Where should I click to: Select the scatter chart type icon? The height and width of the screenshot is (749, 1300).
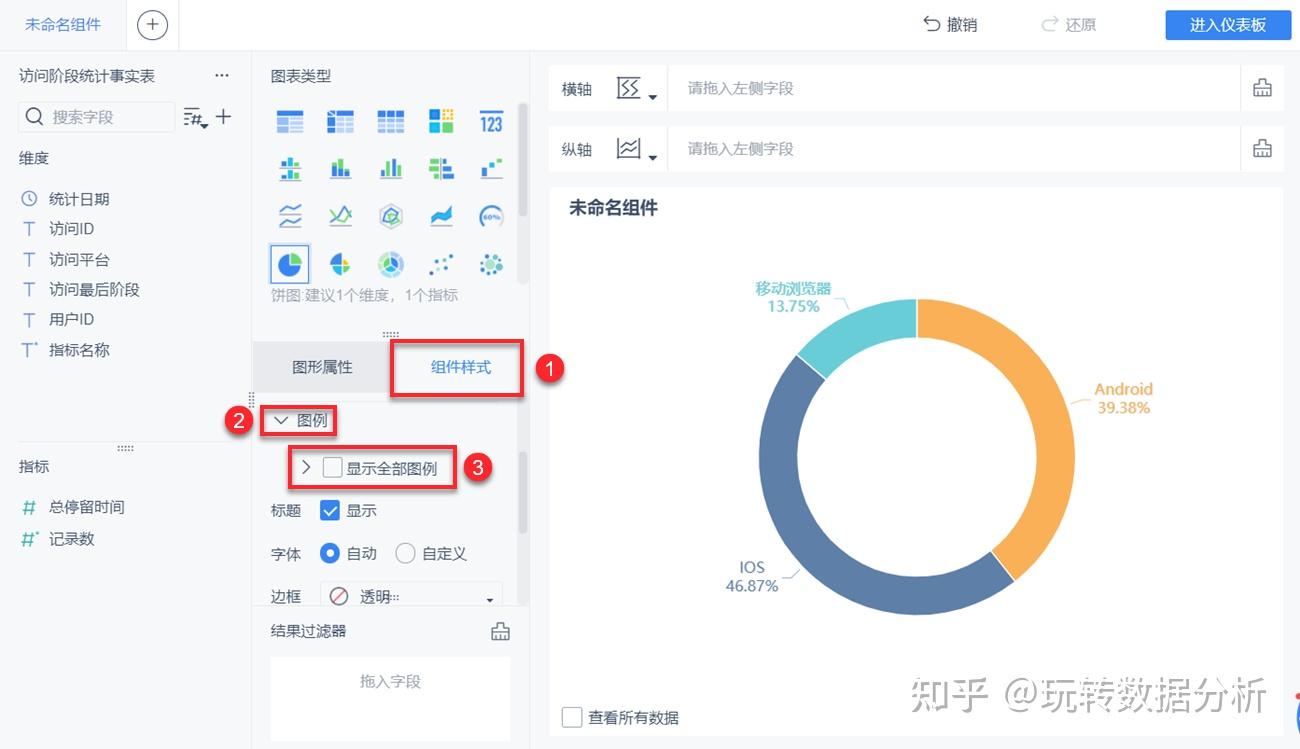[440, 264]
